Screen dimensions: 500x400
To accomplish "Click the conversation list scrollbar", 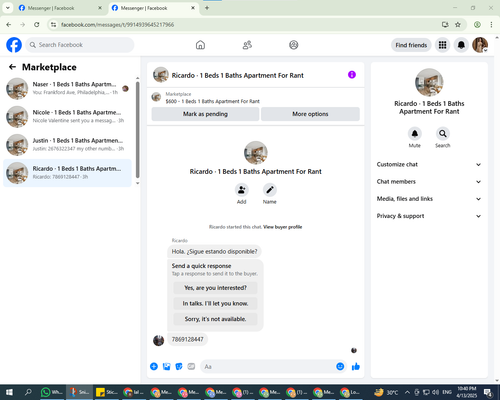I will [x=138, y=130].
